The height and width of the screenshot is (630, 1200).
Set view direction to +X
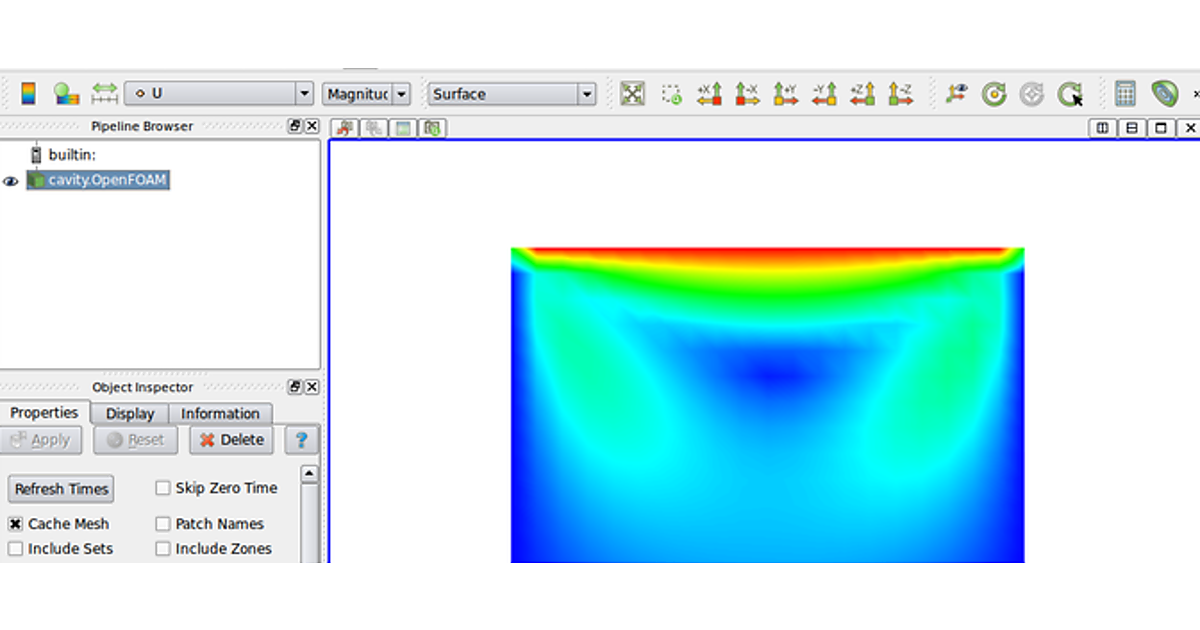point(709,94)
